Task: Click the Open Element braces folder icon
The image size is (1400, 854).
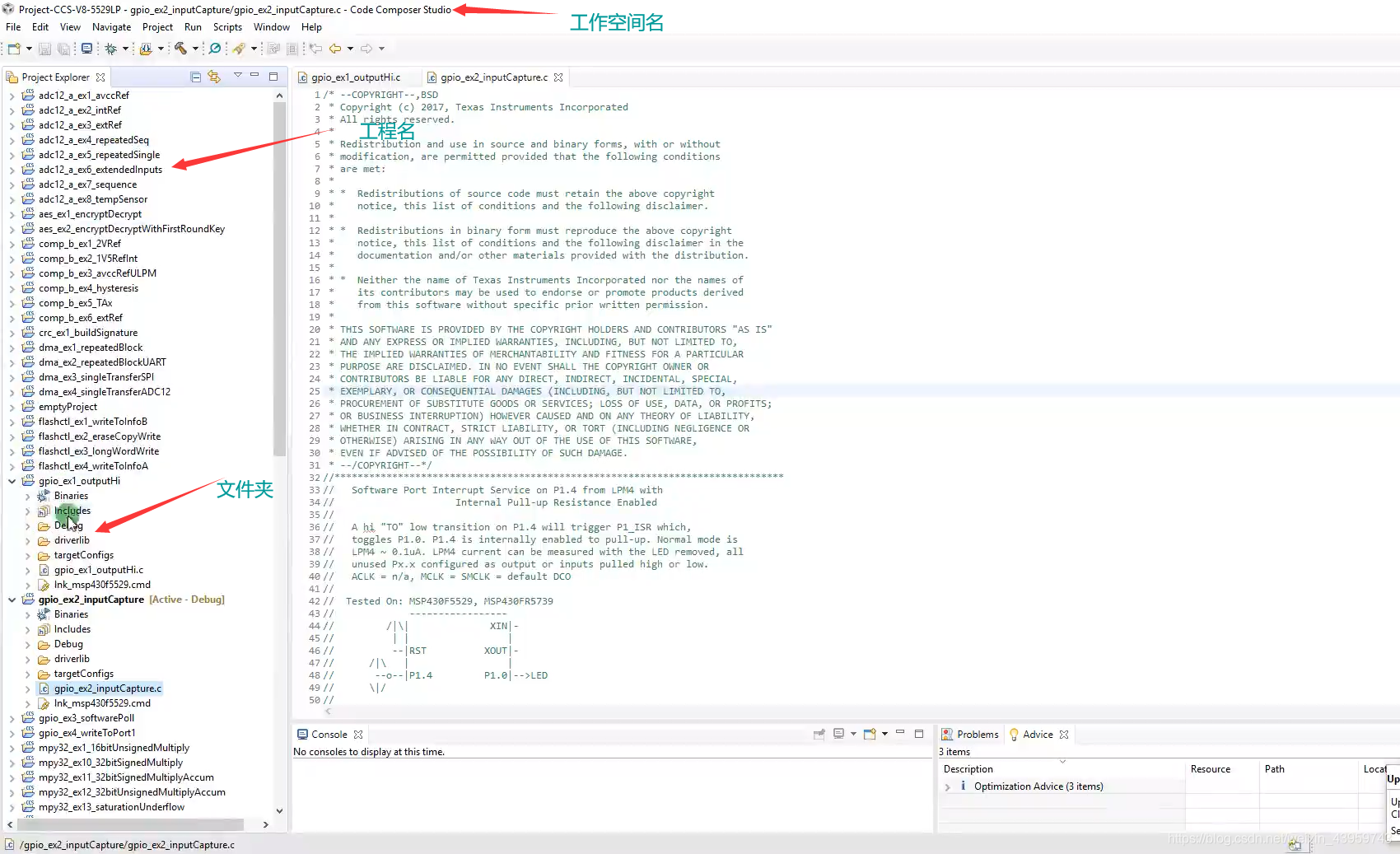Action: (x=146, y=49)
